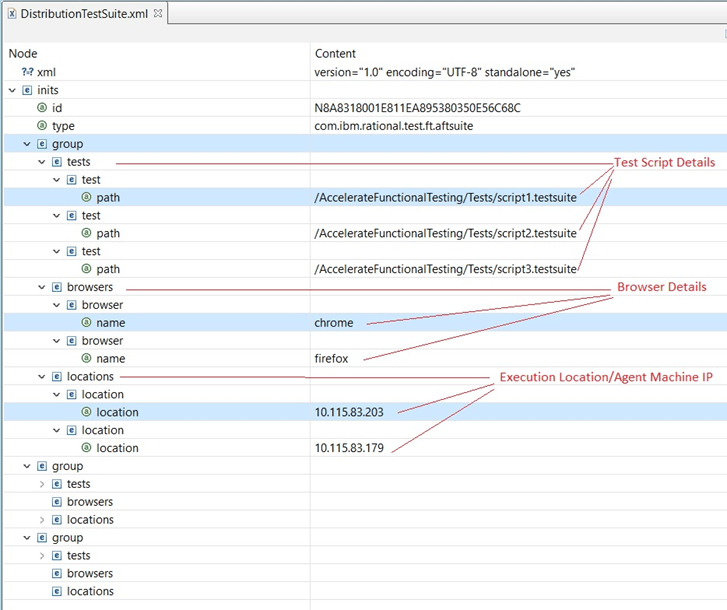Select the firefox name value
Screen dimensions: 727x610
point(331,358)
